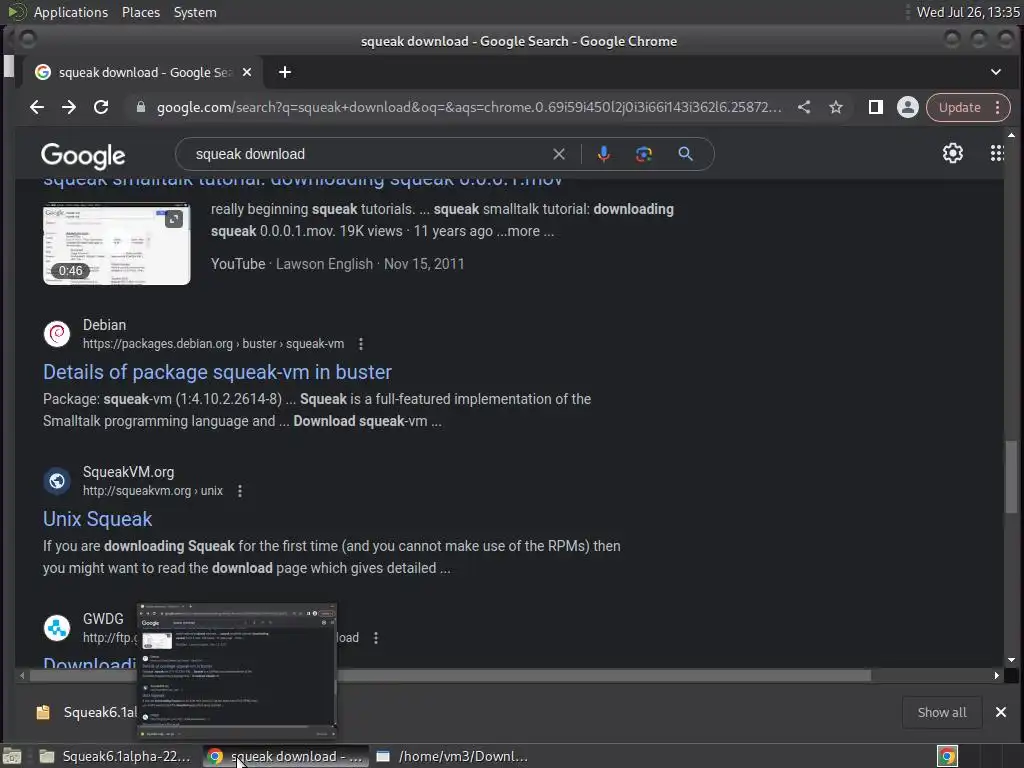1024x768 pixels.
Task: Click the packages.debian.org URL breadcrumb
Action: [213, 344]
